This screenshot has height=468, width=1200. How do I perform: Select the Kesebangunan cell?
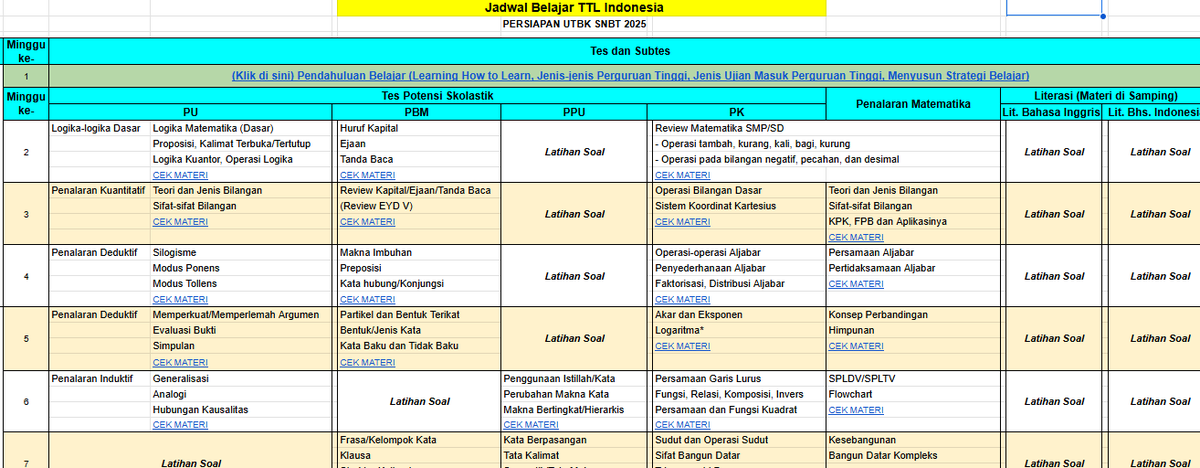pyautogui.click(x=914, y=440)
